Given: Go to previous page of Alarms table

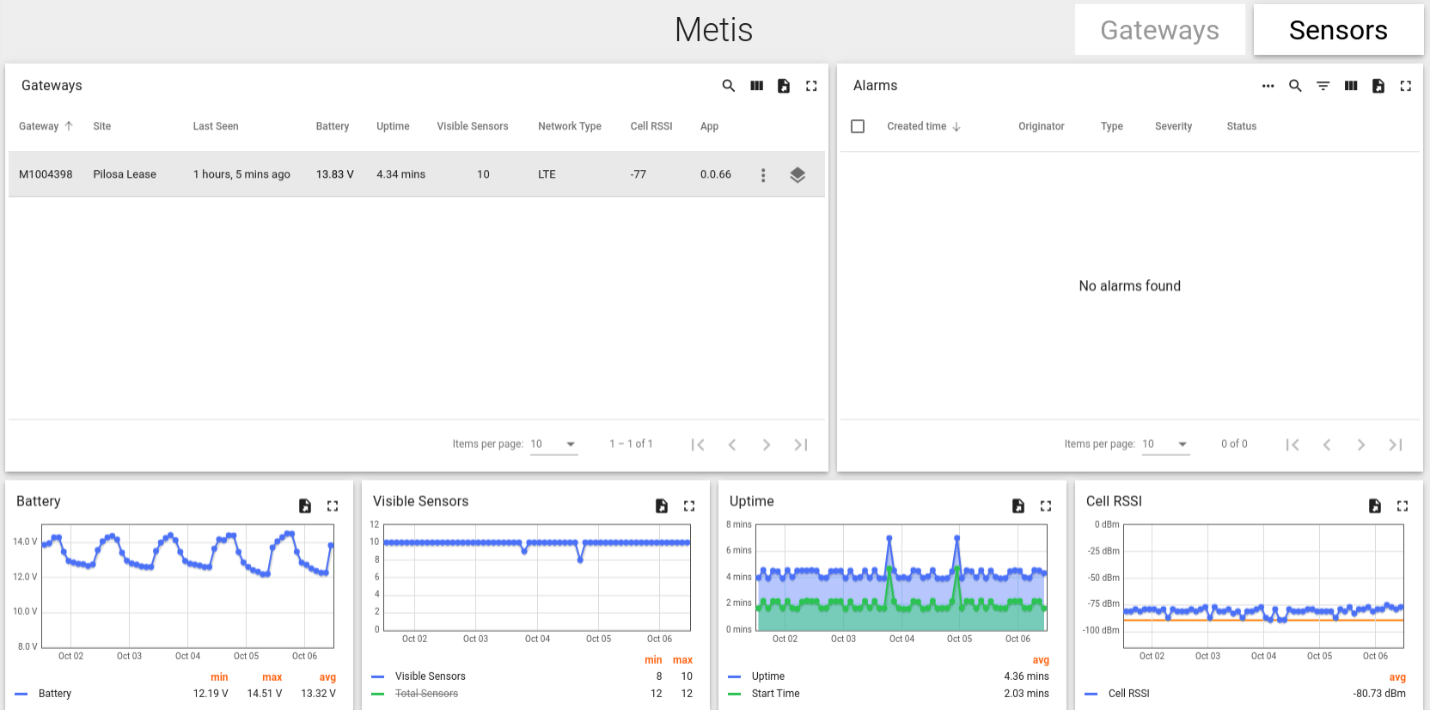Looking at the screenshot, I should [x=1326, y=445].
